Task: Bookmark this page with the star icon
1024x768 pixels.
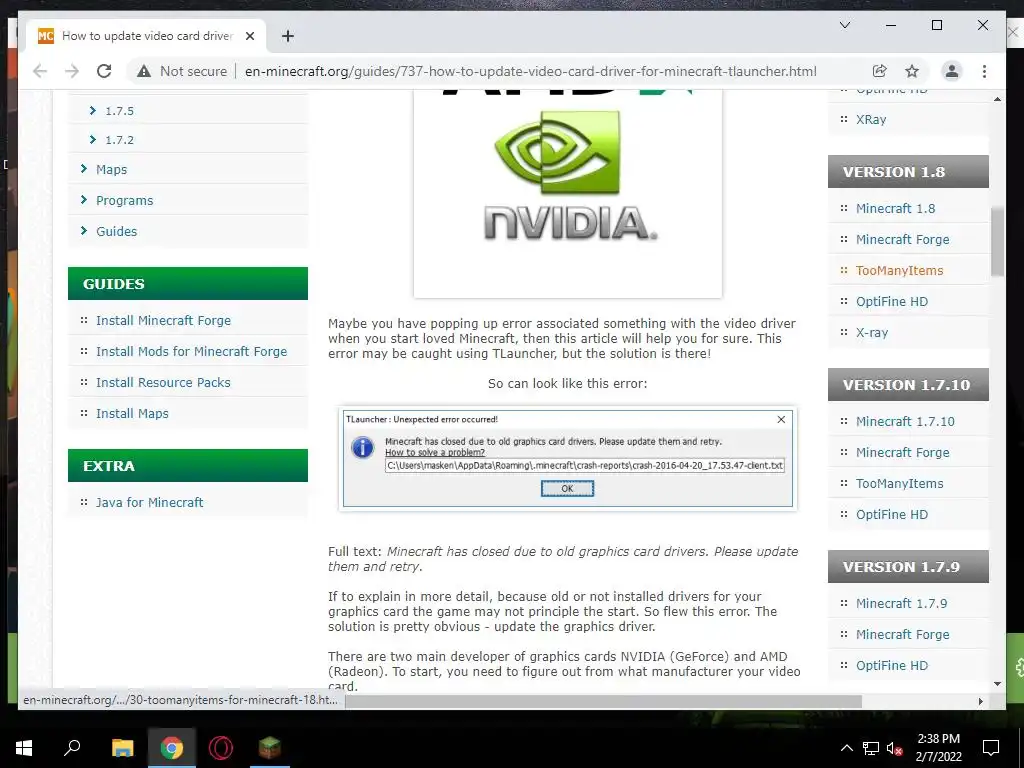Action: pos(912,71)
